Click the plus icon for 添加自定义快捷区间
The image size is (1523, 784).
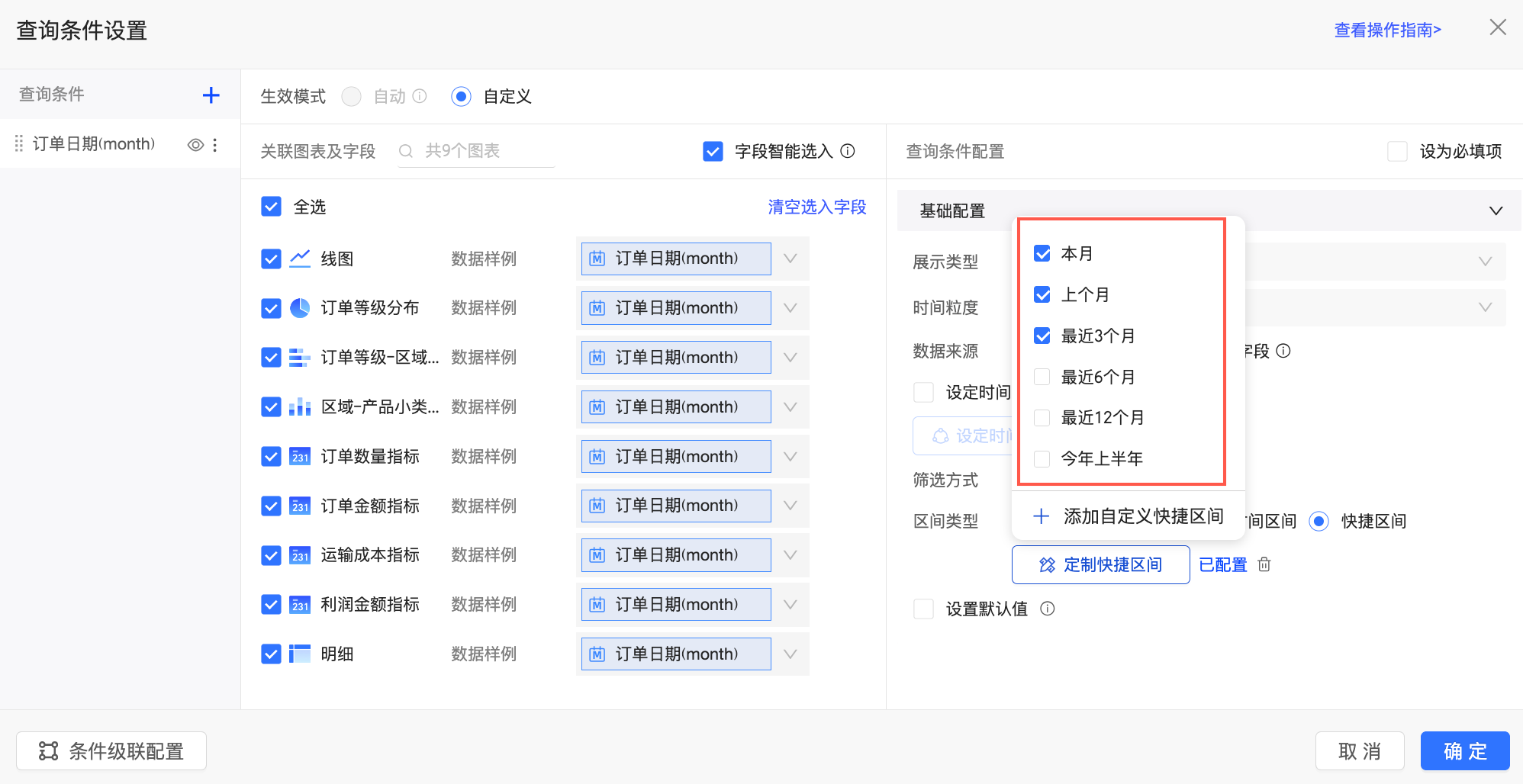tap(1041, 516)
